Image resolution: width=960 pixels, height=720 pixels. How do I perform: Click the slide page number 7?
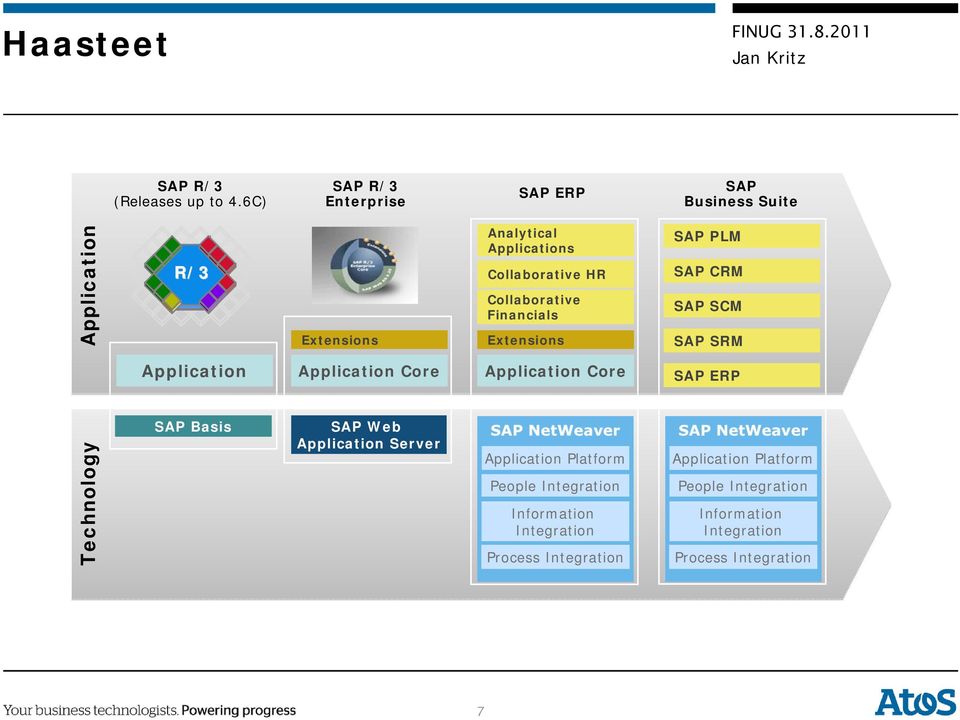point(481,711)
